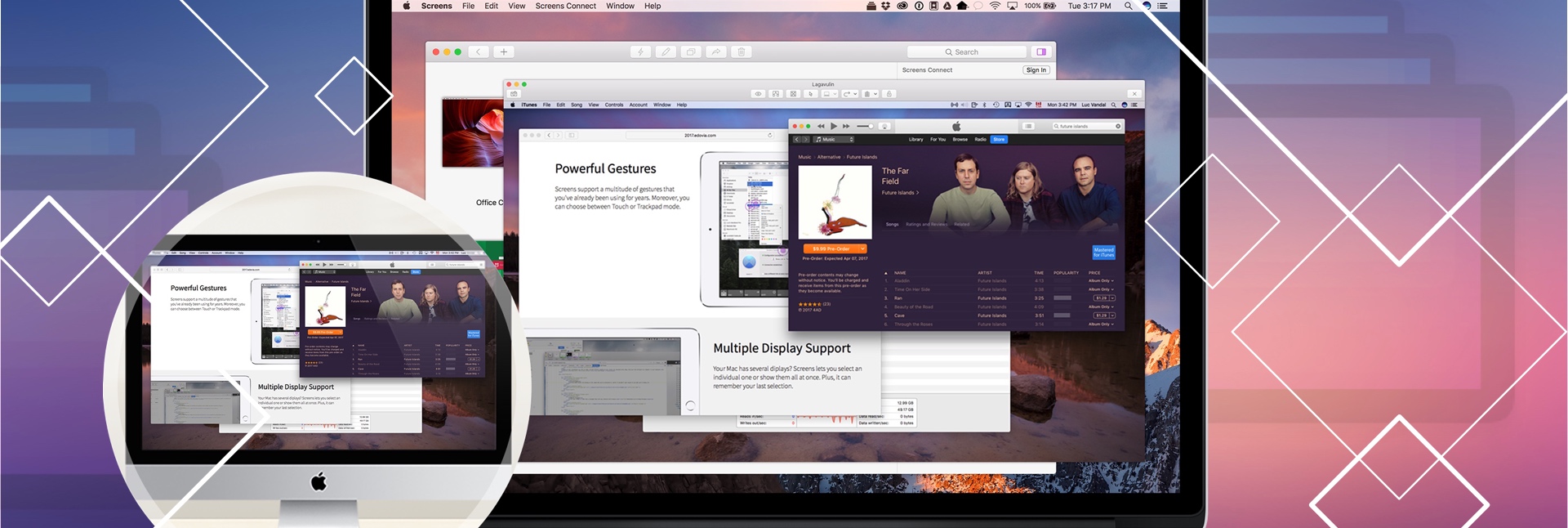This screenshot has width=1568, height=528.
Task: Click the screenshot camera icon in Lagavulin window
Action: point(514,94)
